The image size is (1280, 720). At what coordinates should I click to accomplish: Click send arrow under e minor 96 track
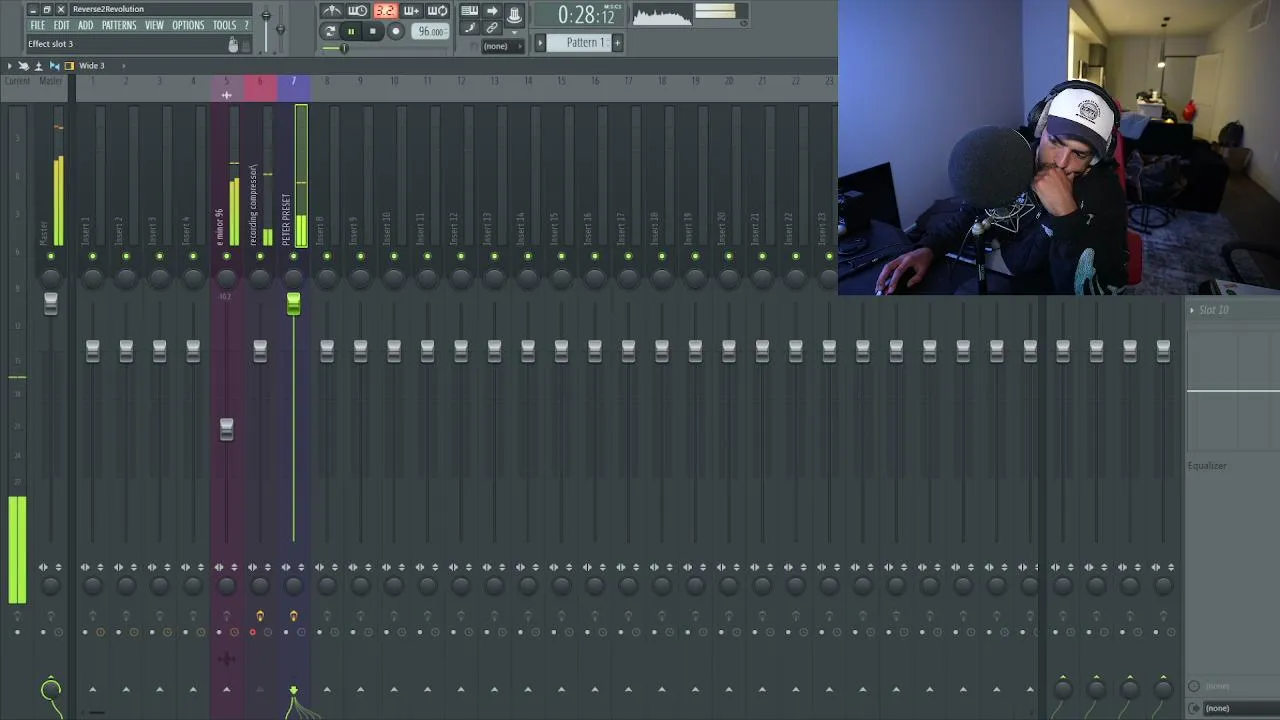(x=226, y=689)
